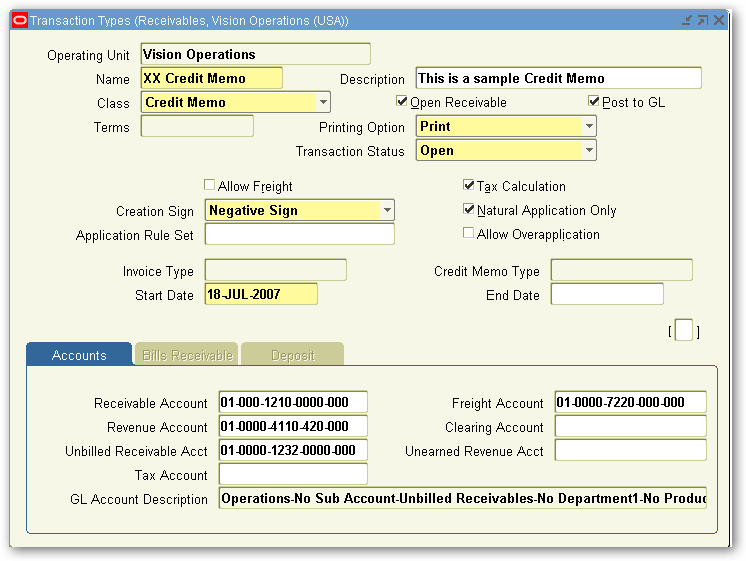Click the descriptive flexfield bracket box

pyautogui.click(x=684, y=331)
